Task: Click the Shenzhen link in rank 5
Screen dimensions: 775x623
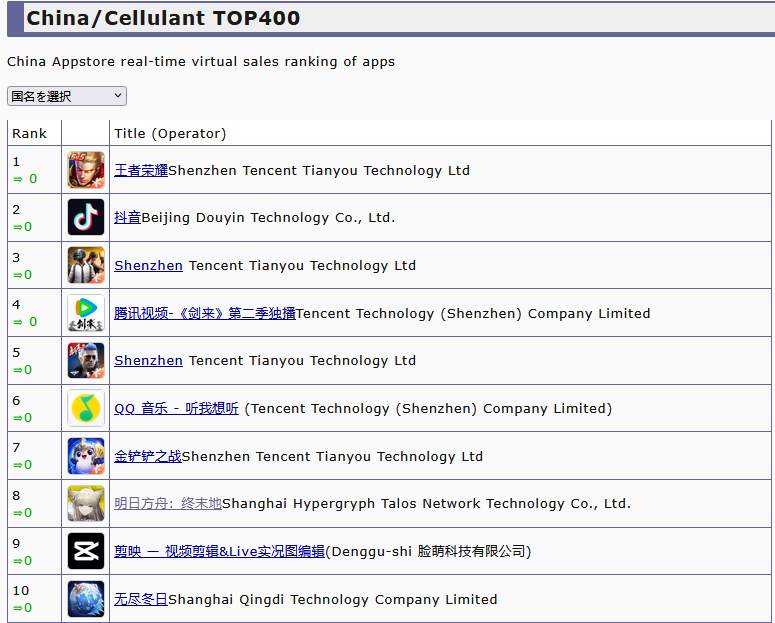Action: [148, 361]
